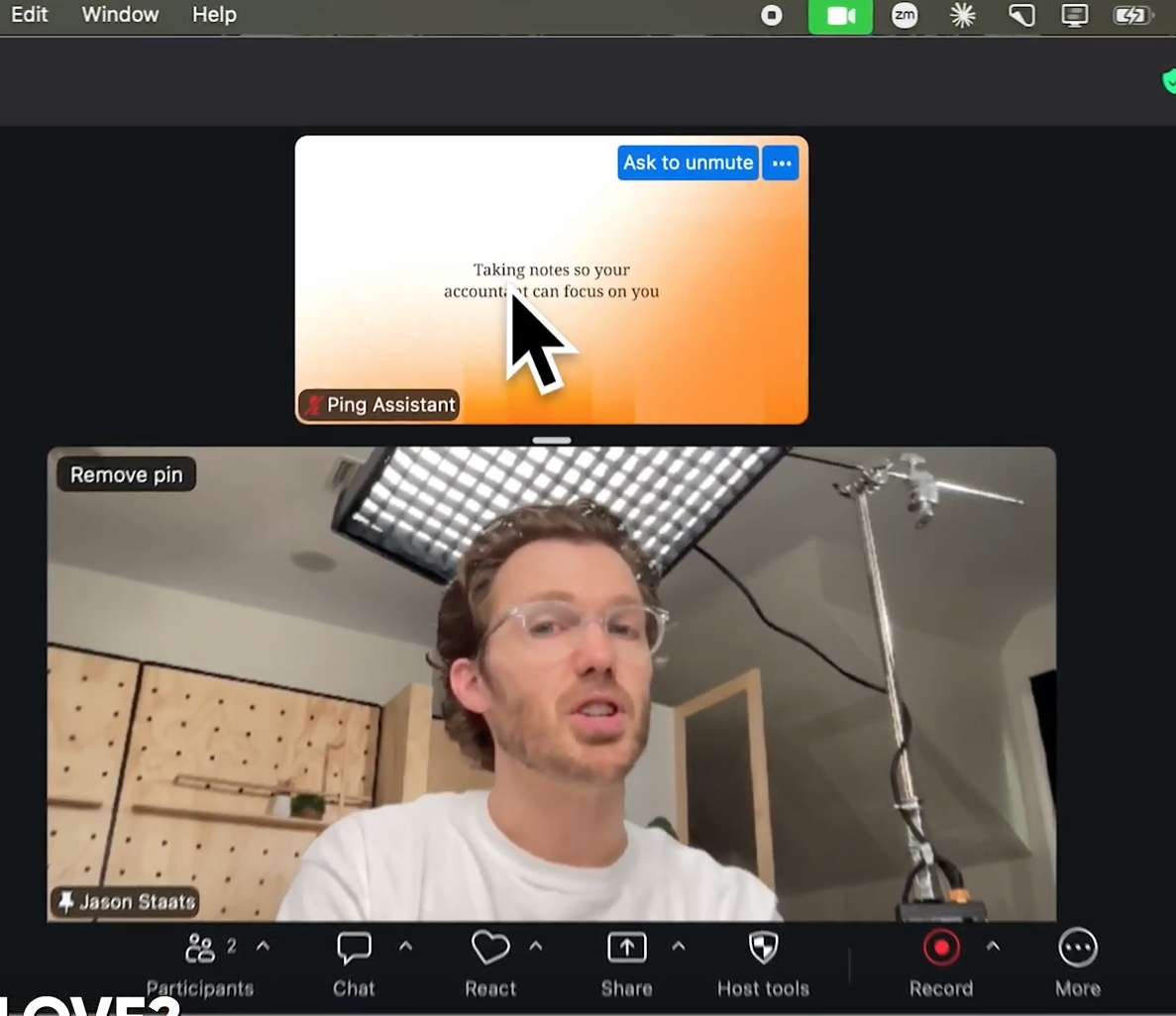1176x1016 pixels.
Task: Expand the Participants options caret
Action: tap(264, 947)
